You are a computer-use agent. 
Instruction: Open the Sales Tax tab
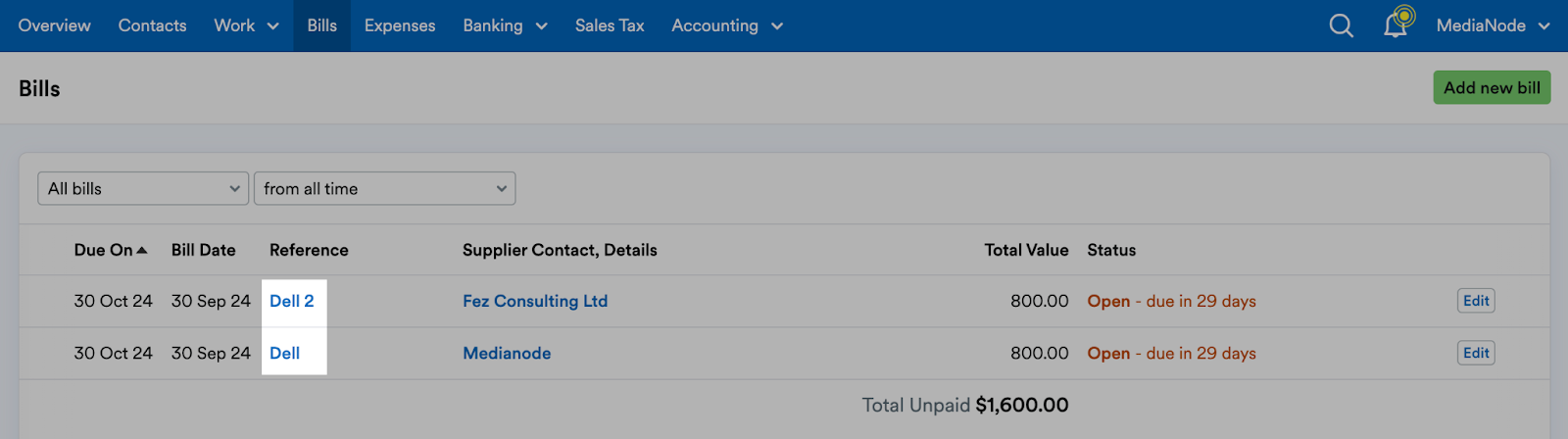pyautogui.click(x=610, y=25)
